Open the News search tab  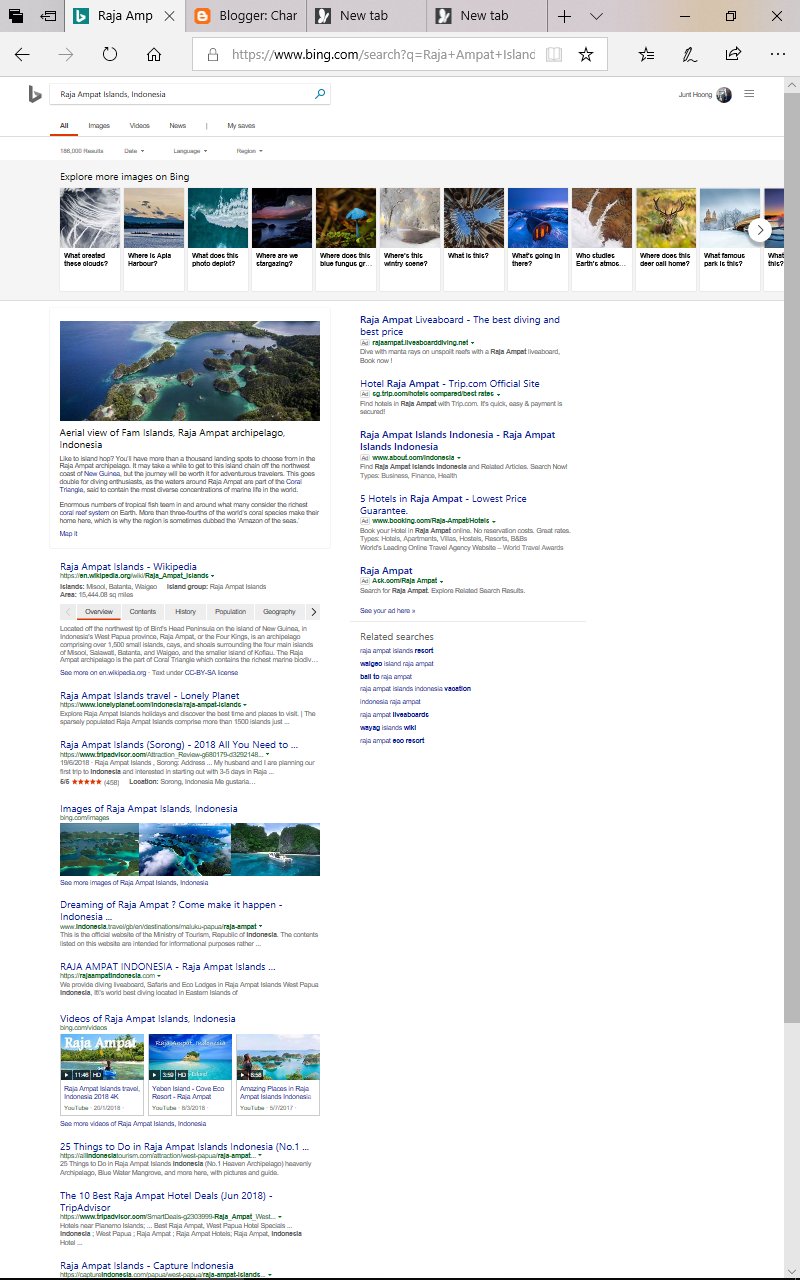click(x=177, y=126)
